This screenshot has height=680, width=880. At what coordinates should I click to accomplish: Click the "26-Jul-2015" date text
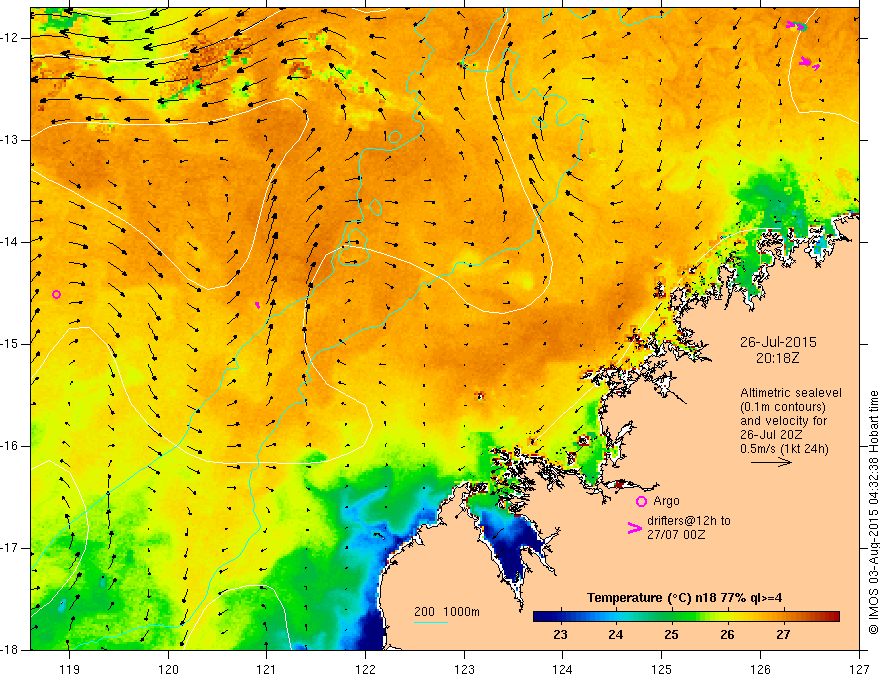778,342
